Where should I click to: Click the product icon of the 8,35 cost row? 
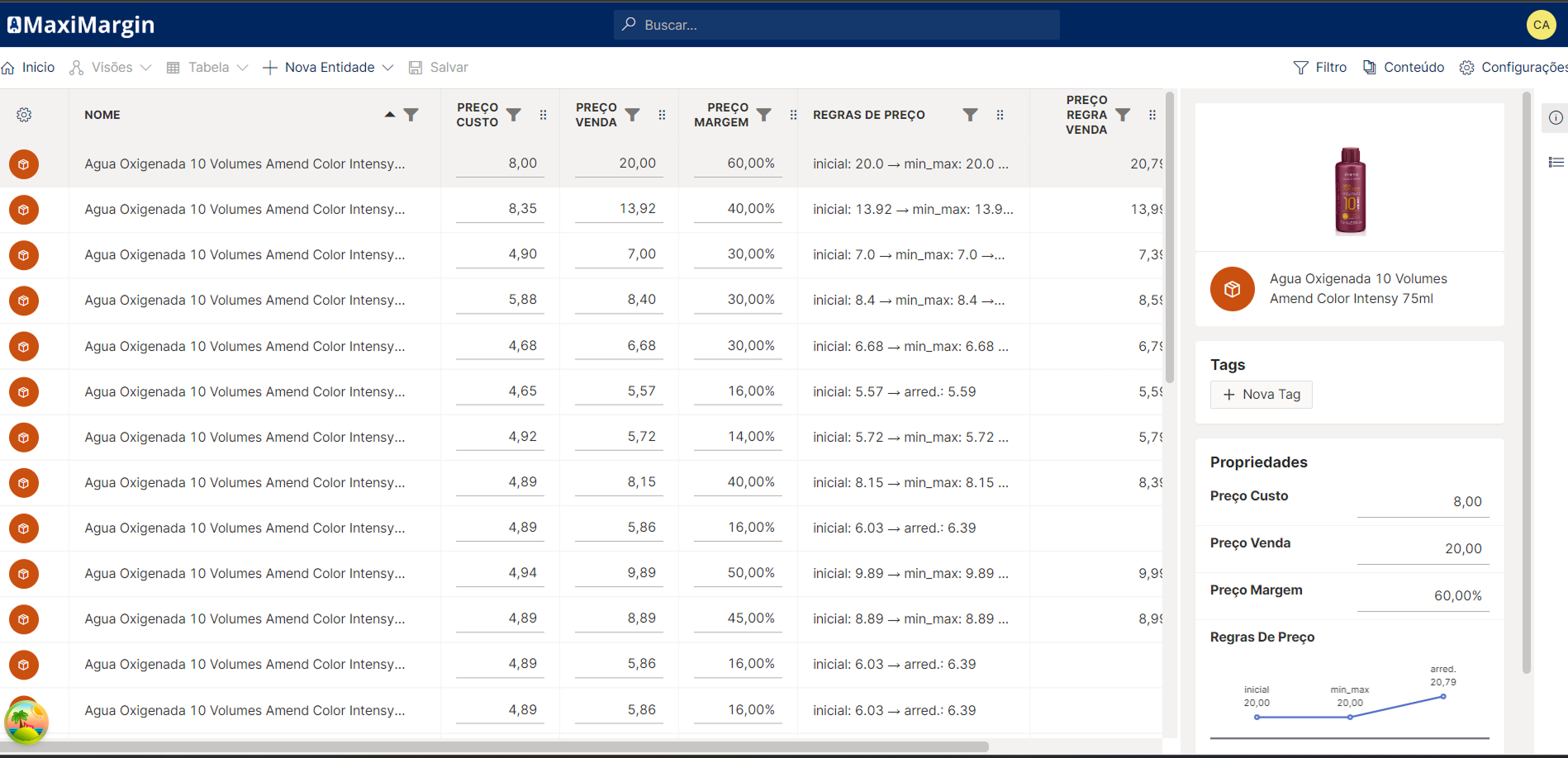[24, 210]
